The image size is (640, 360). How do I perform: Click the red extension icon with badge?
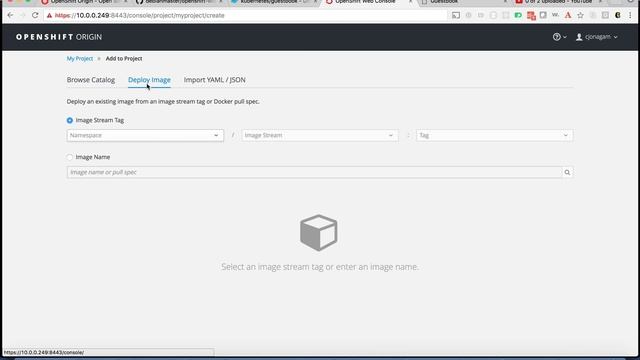coord(531,16)
